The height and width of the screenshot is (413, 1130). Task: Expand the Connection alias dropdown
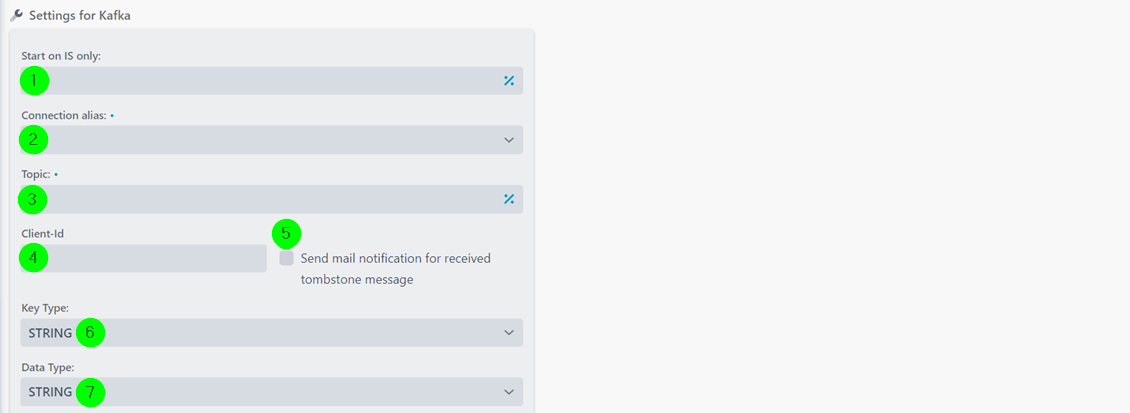[272, 140]
